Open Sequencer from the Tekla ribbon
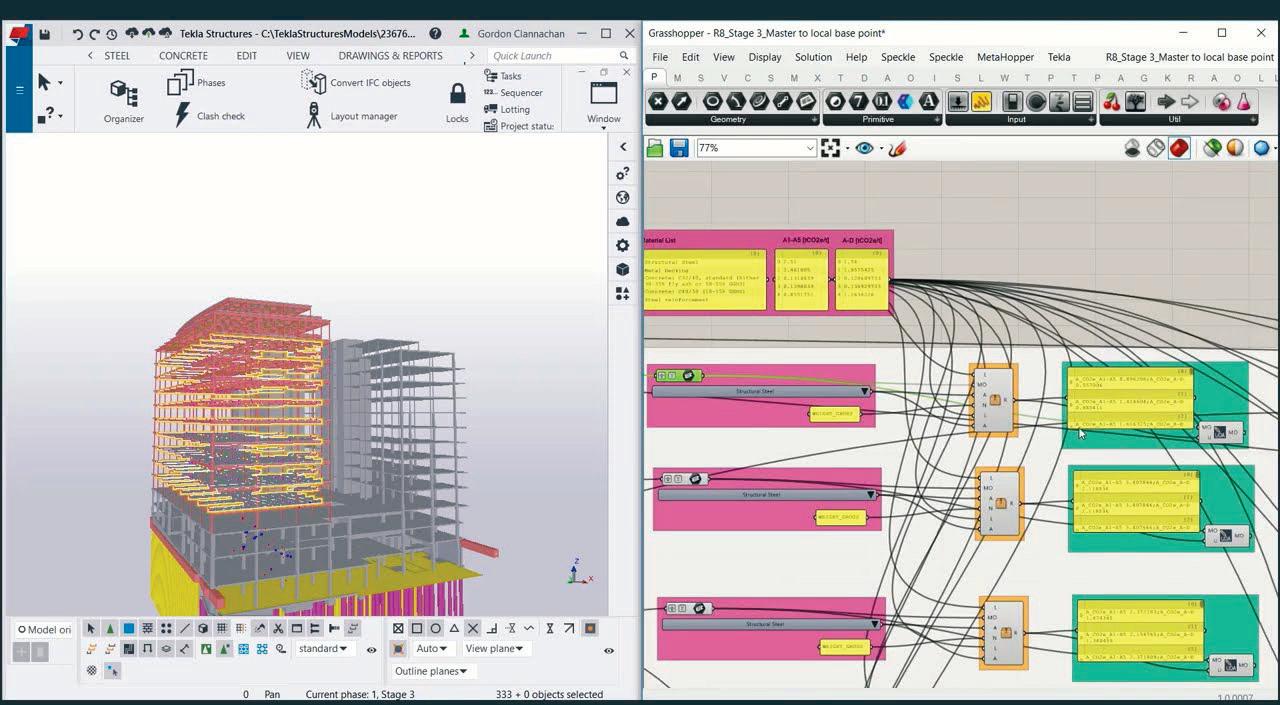Image resolution: width=1280 pixels, height=705 pixels. 513,93
